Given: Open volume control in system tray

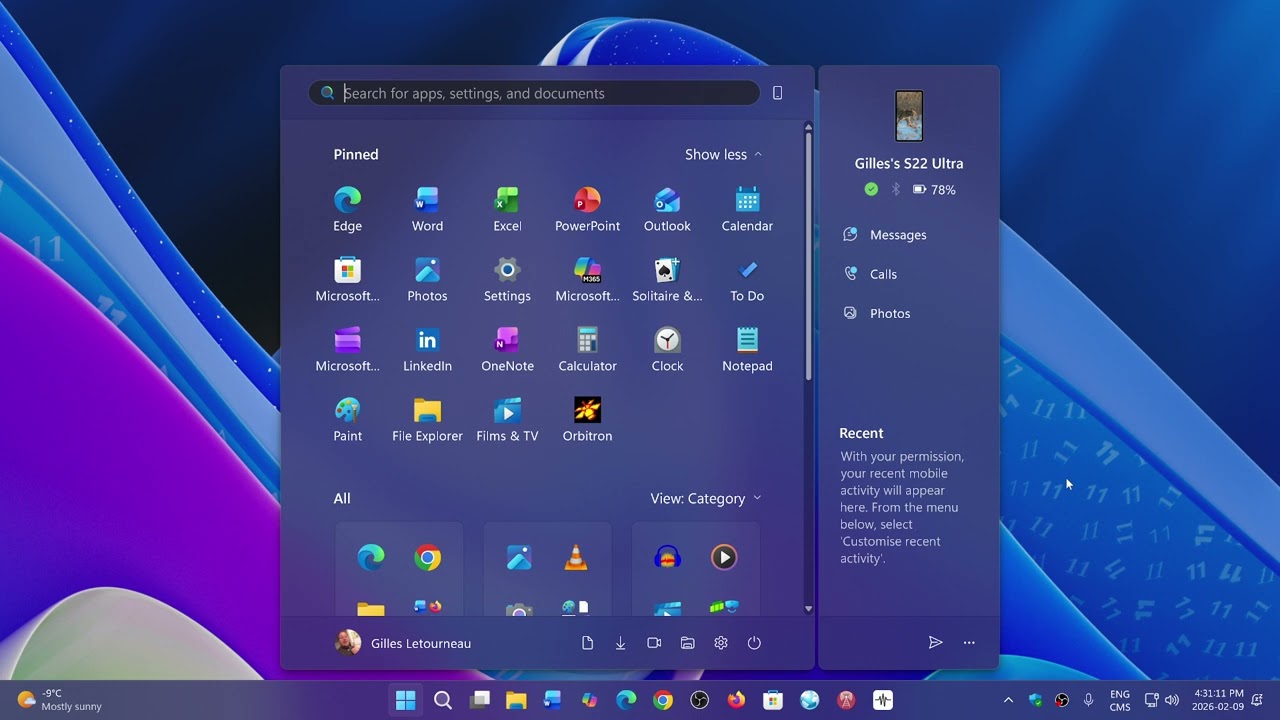Looking at the screenshot, I should coord(1172,700).
